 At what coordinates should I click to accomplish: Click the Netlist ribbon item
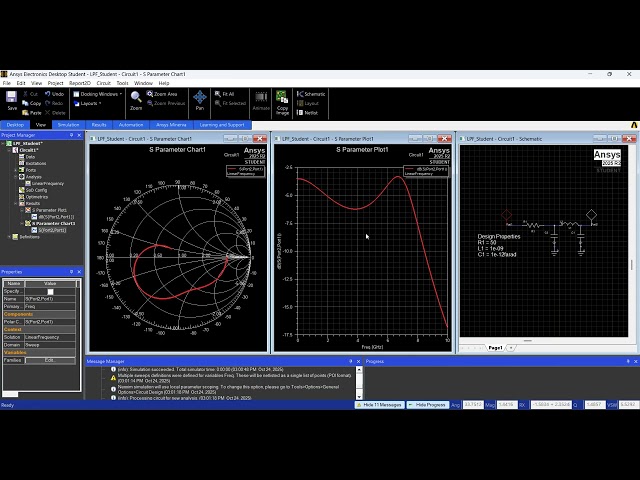coord(307,113)
